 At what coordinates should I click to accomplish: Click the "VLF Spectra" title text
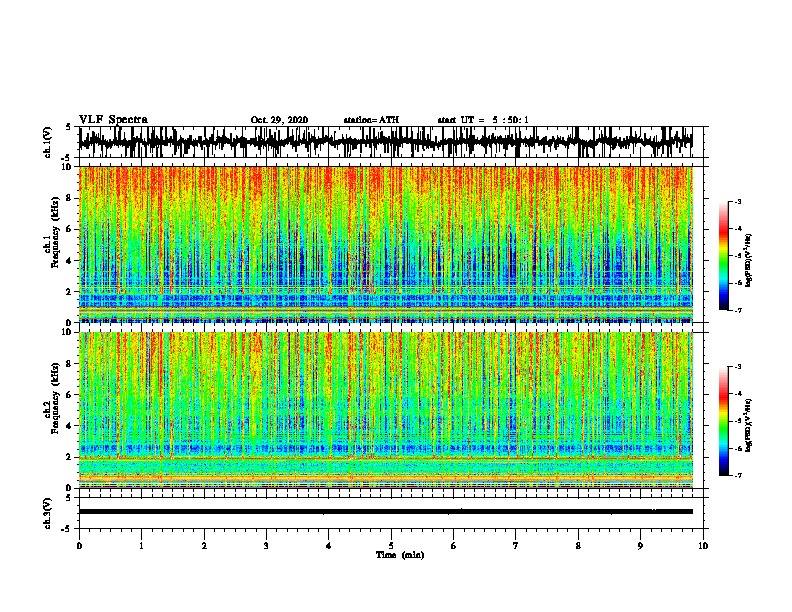[x=113, y=120]
